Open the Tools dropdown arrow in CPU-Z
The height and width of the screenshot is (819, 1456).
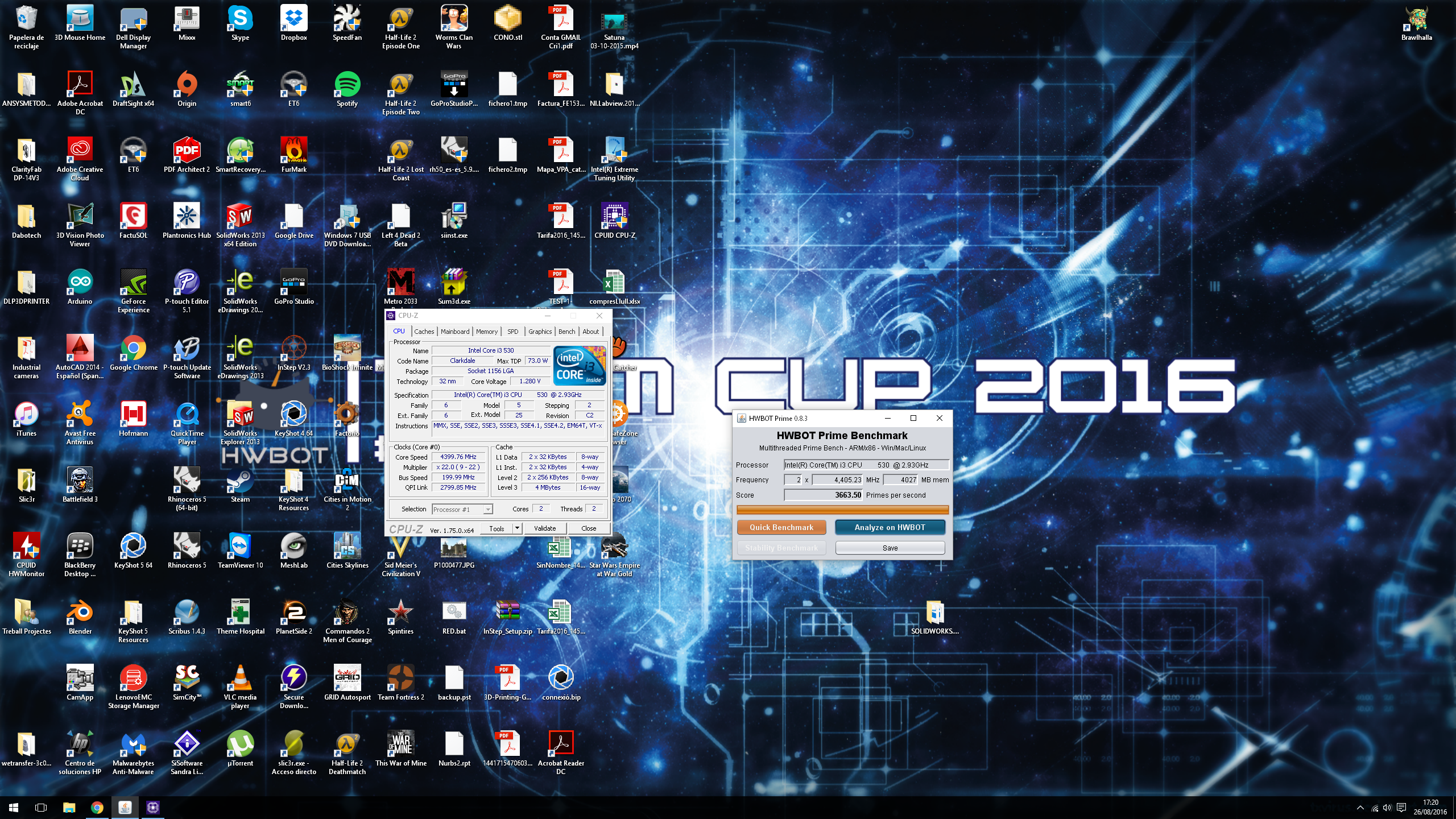pos(516,528)
